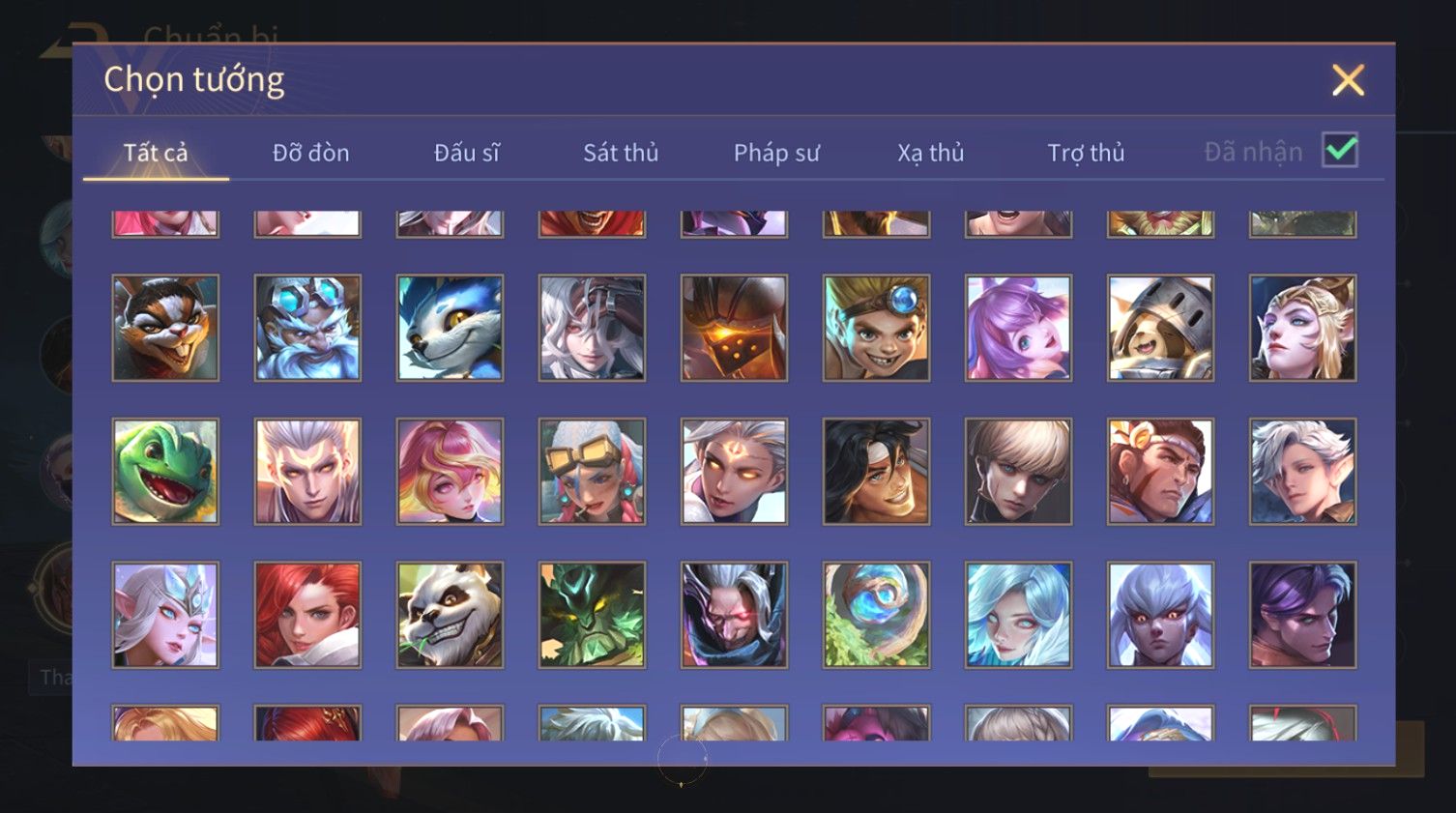Select the dark golden-armored helmet hero
The image size is (1456, 813).
click(x=734, y=328)
